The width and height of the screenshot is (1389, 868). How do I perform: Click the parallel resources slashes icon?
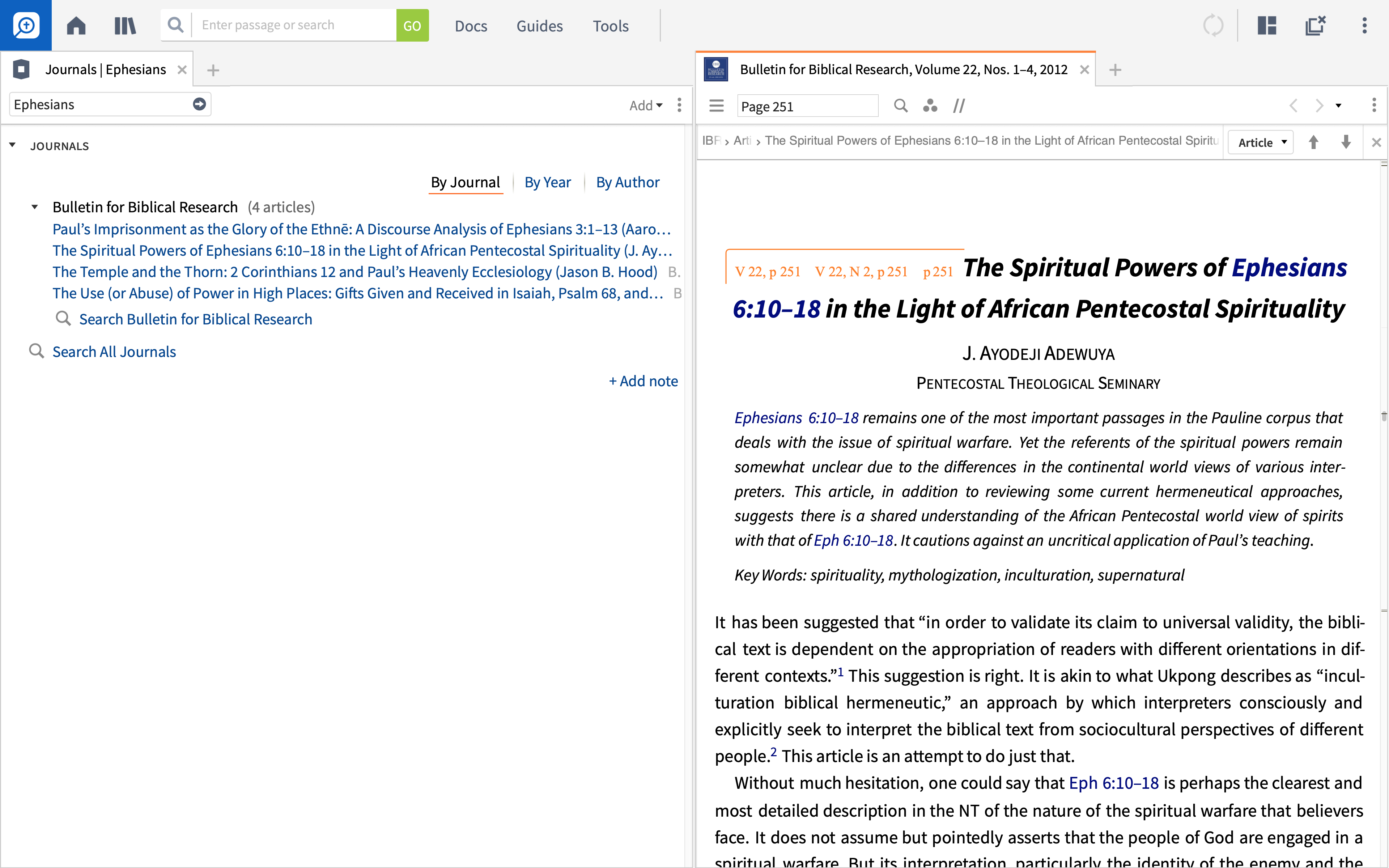pyautogui.click(x=959, y=106)
